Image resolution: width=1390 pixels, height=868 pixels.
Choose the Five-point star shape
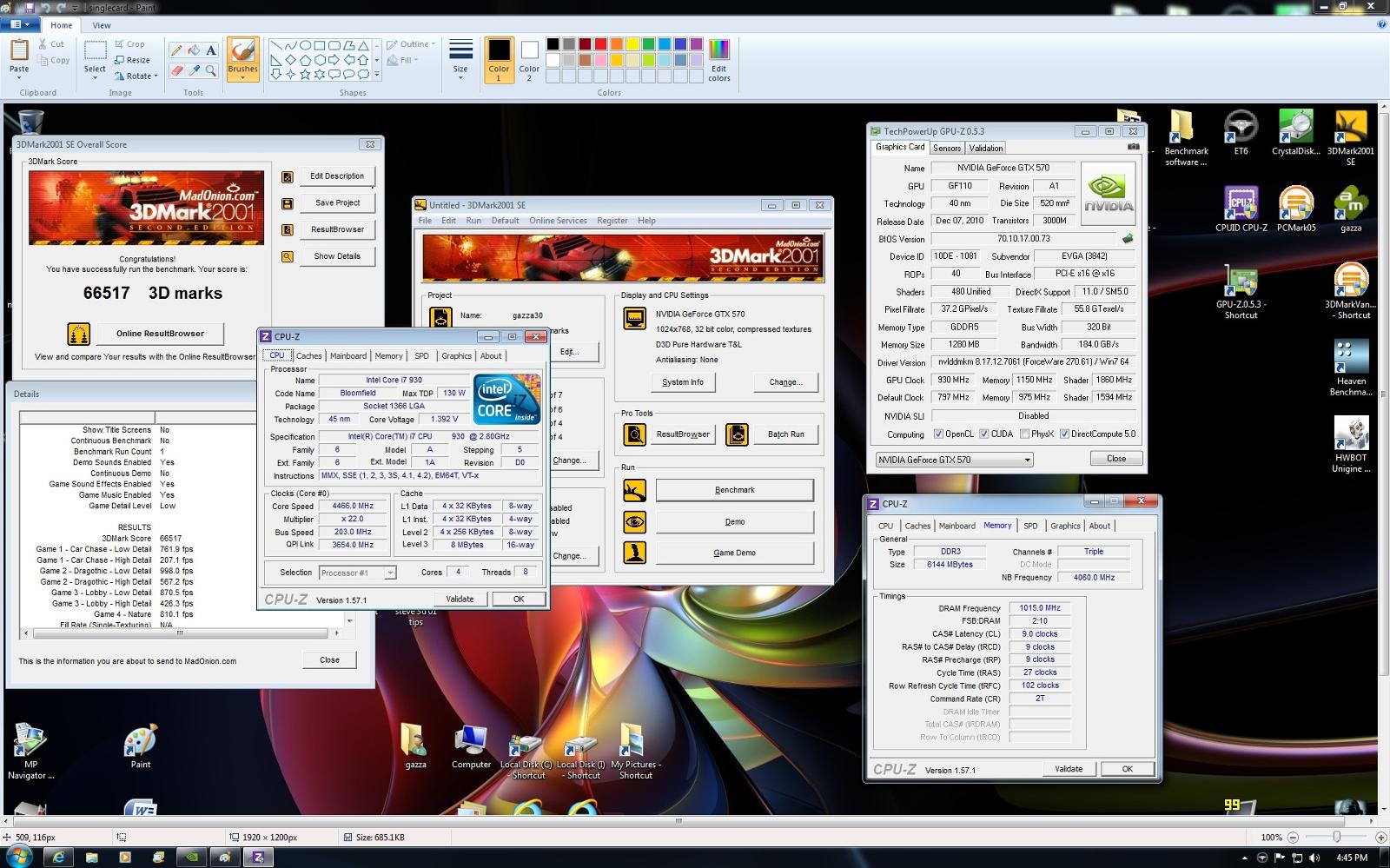click(x=305, y=74)
